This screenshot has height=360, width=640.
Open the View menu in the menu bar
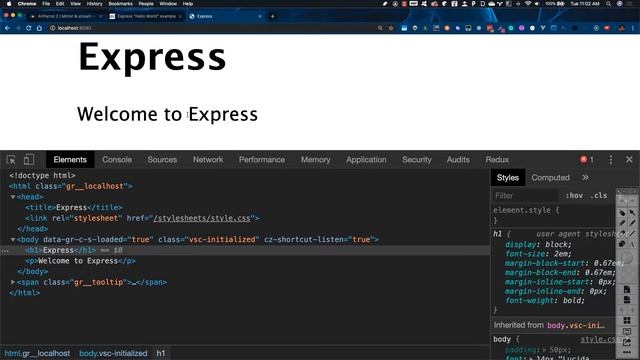point(76,4)
